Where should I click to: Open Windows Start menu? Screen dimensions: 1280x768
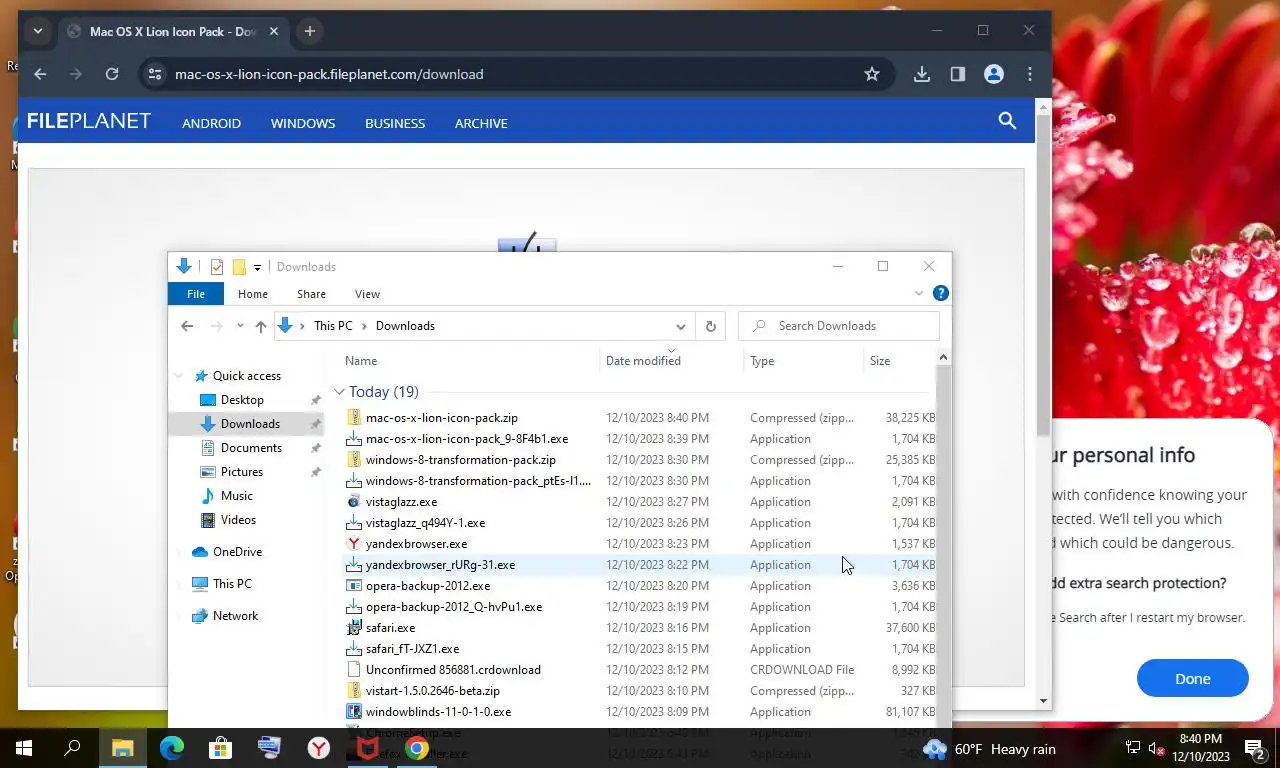point(24,748)
